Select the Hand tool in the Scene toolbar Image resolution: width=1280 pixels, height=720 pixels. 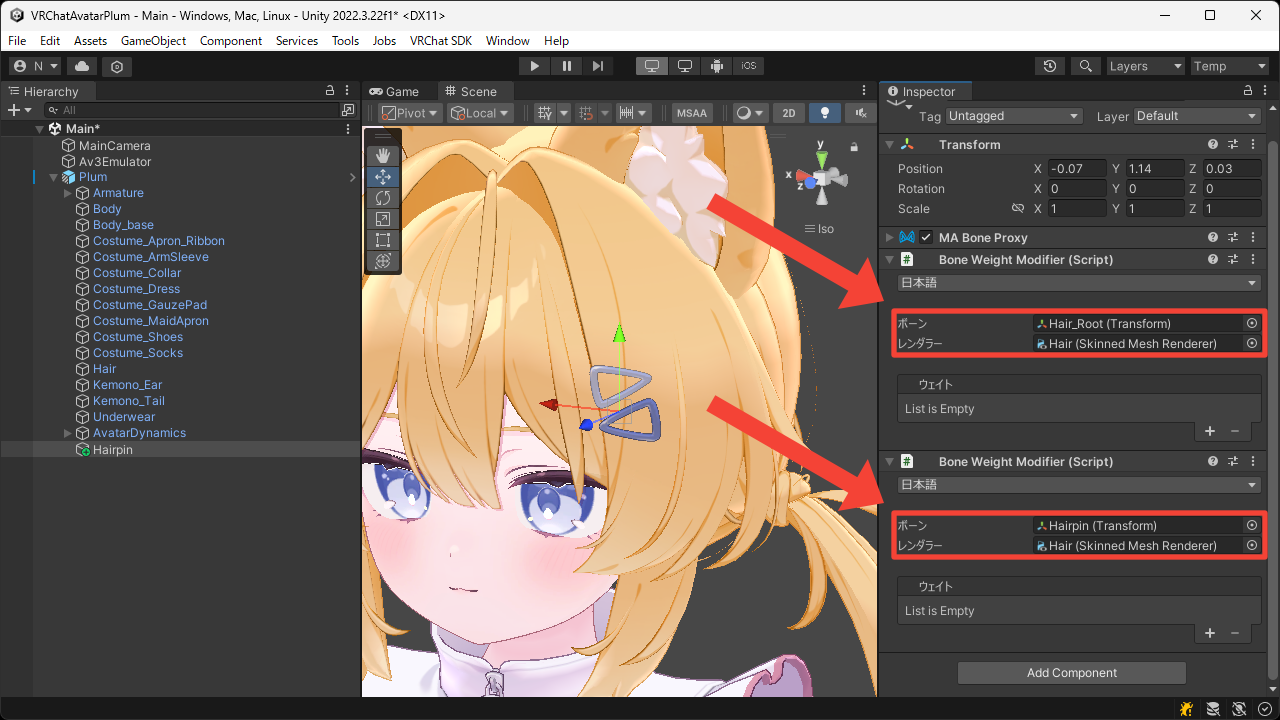pyautogui.click(x=383, y=155)
